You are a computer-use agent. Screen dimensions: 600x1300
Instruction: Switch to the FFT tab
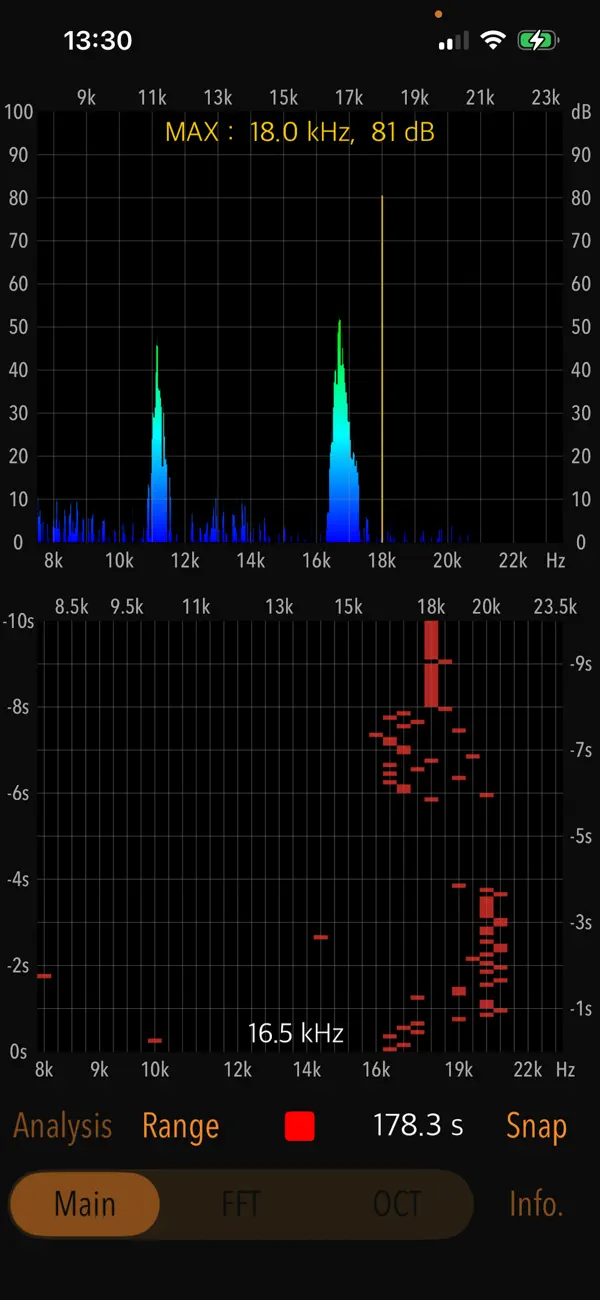[x=241, y=1204]
